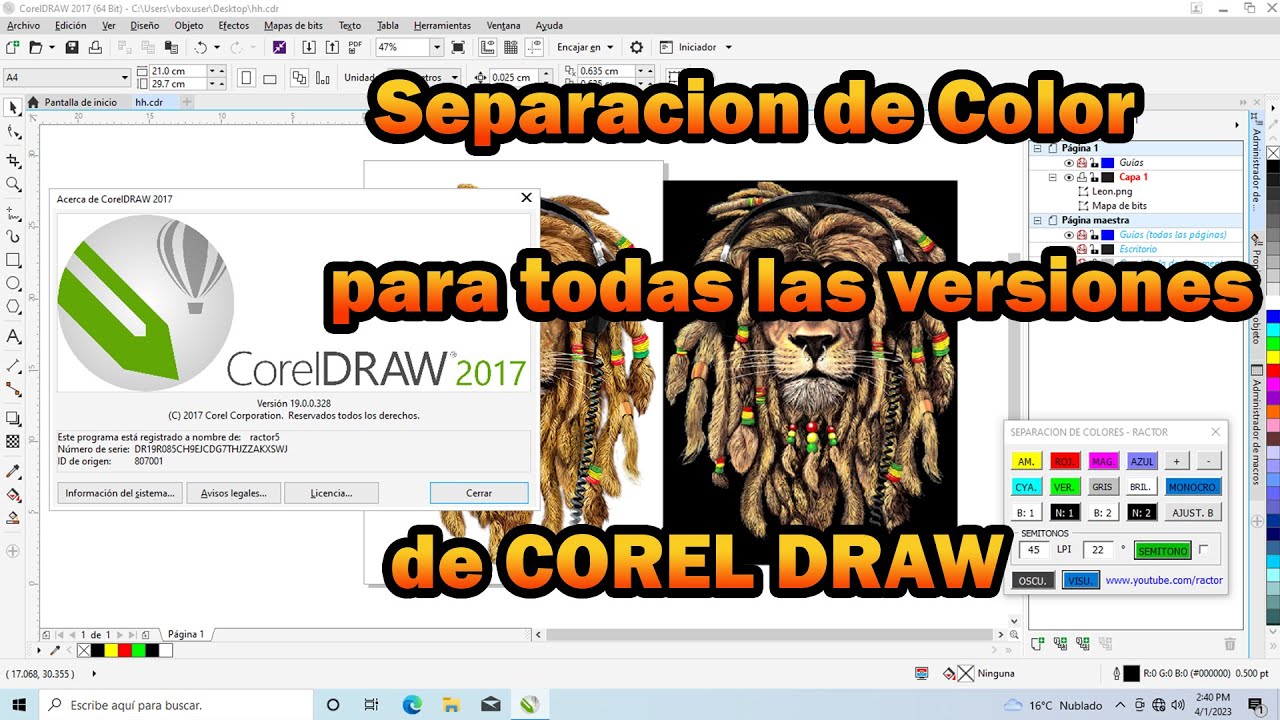
Task: Select the Parallel Dimension tool
Action: 13,365
